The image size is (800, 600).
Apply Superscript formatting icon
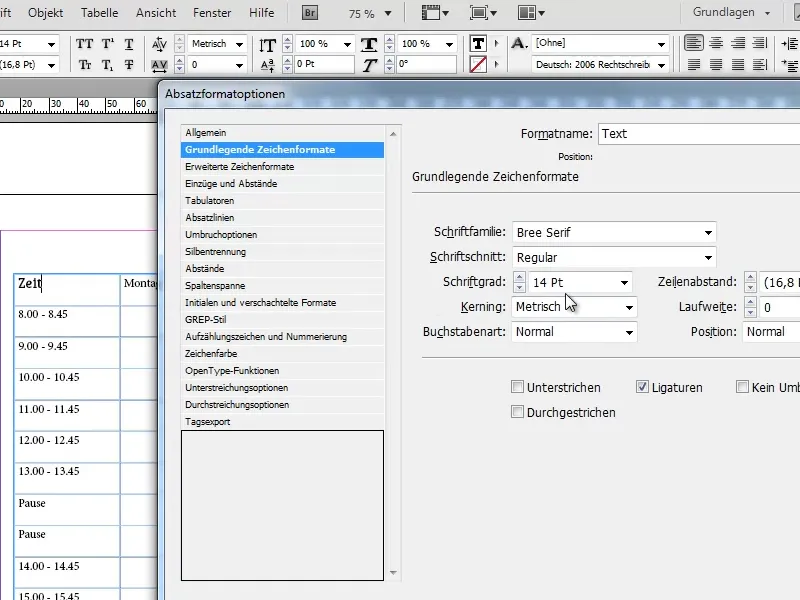108,44
